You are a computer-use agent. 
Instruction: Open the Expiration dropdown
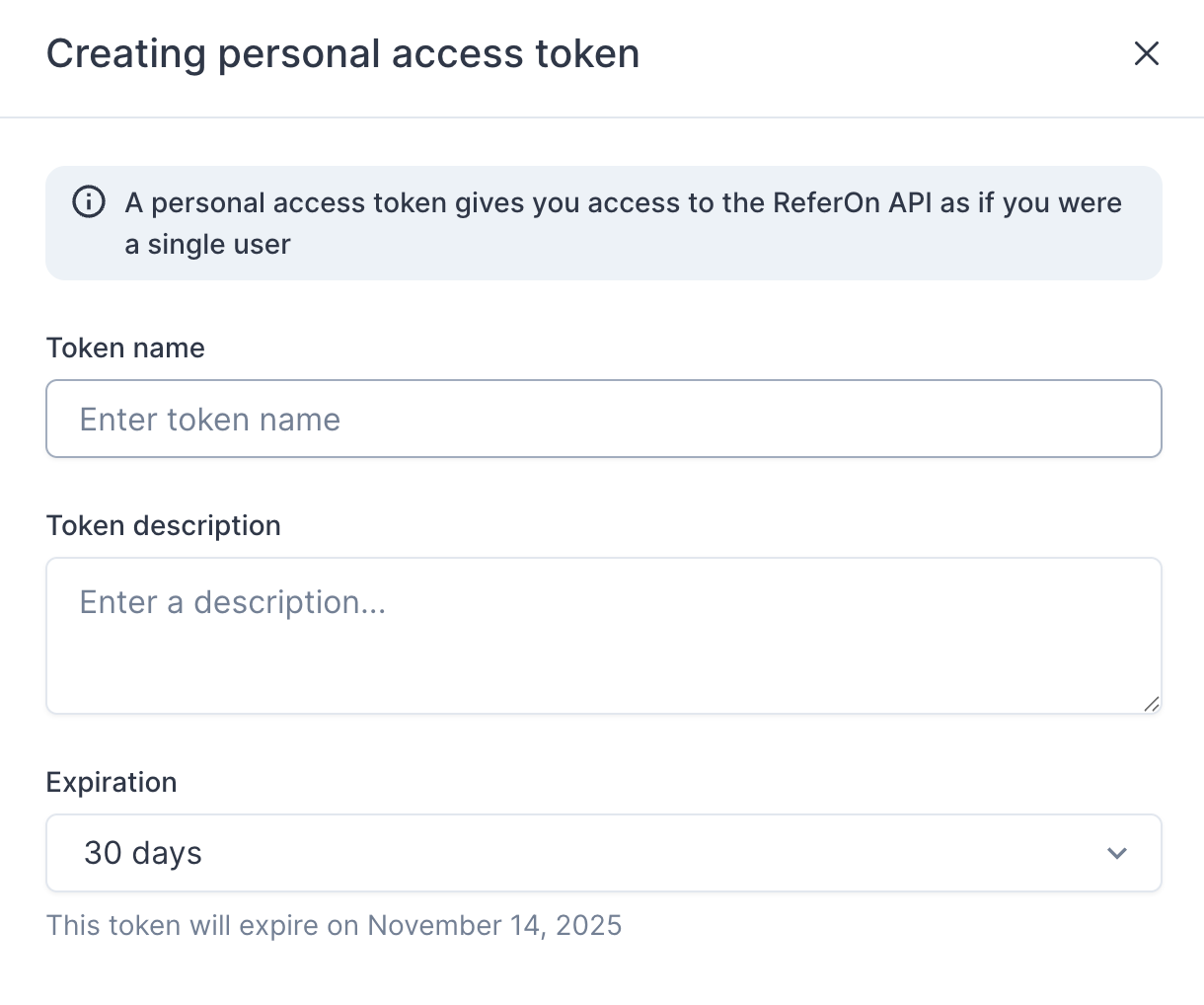click(604, 853)
